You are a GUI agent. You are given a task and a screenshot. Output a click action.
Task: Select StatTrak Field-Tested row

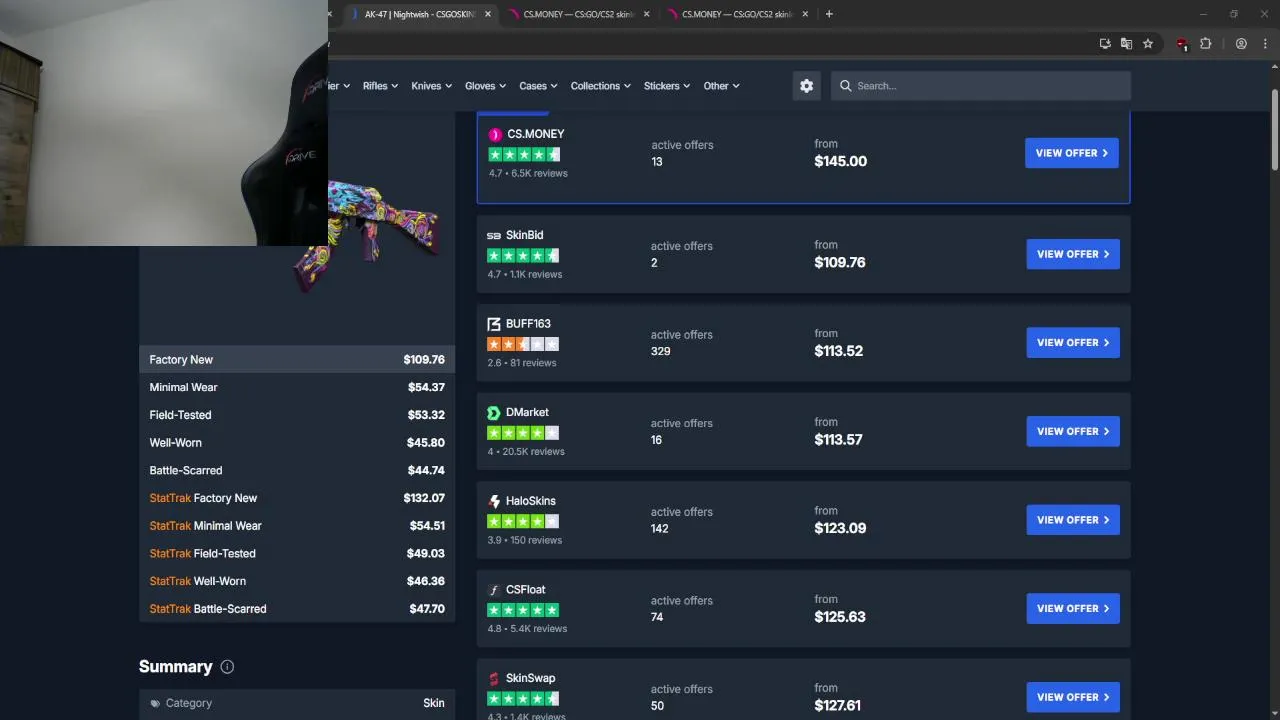pos(297,553)
